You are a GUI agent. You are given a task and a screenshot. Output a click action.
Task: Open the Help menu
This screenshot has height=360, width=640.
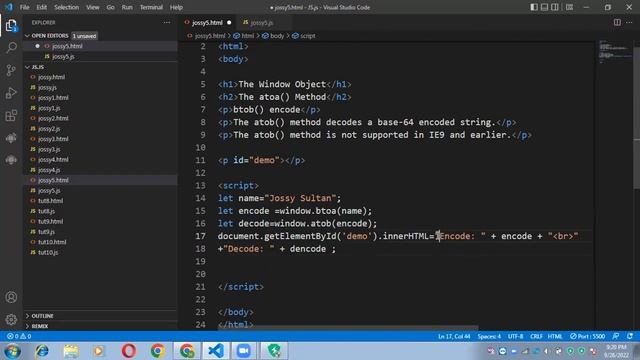click(176, 7)
